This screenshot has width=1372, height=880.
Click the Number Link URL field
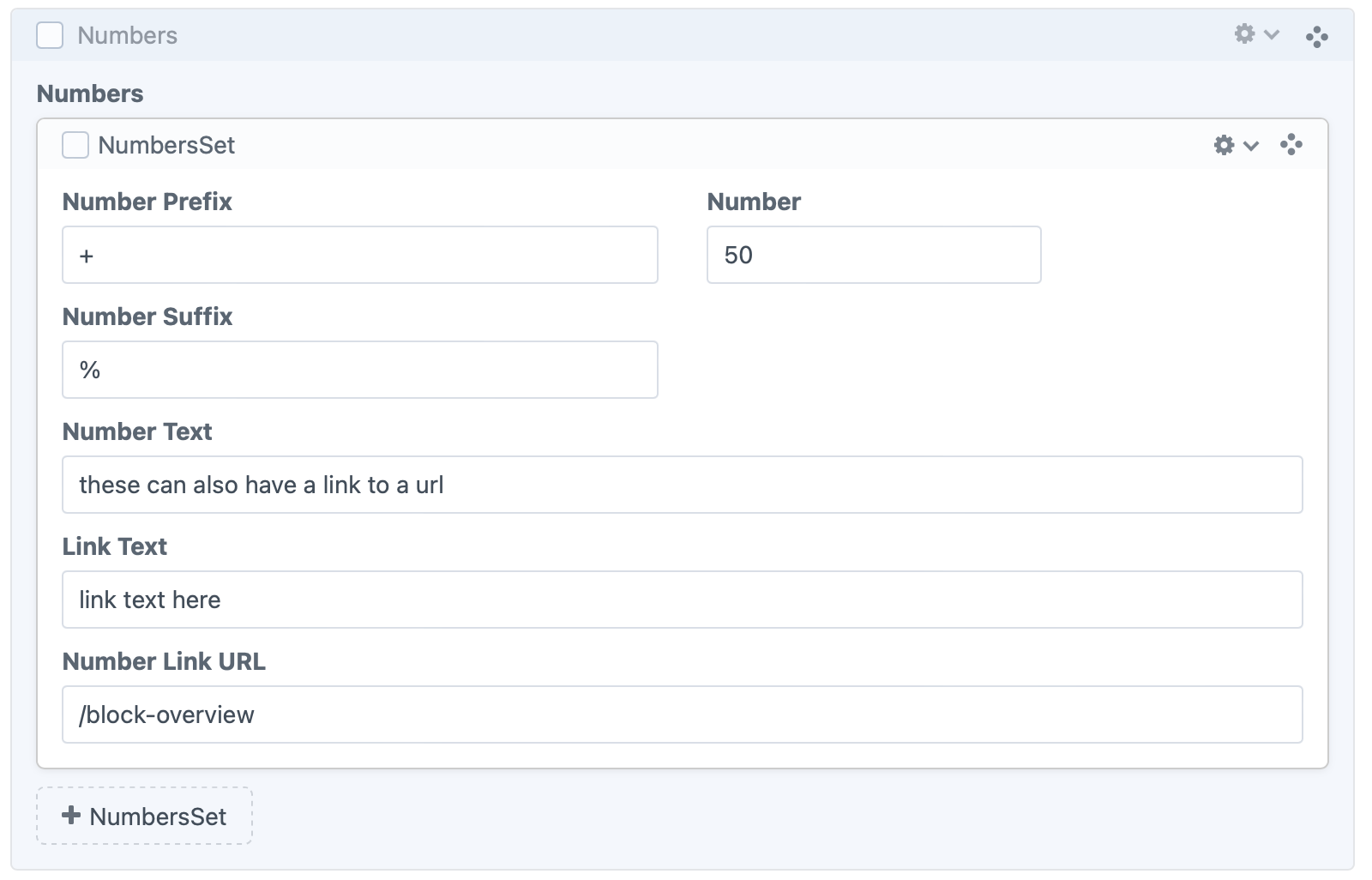pos(682,714)
